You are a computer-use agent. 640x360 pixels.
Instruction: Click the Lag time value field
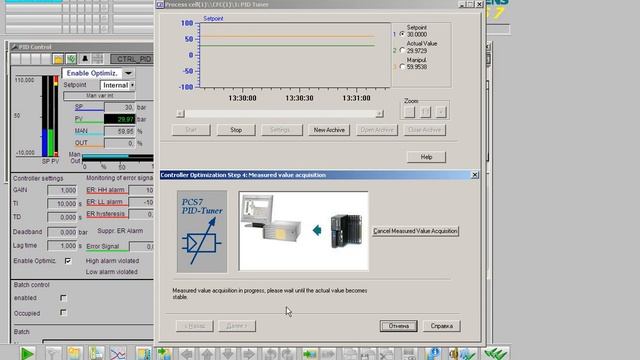62,246
